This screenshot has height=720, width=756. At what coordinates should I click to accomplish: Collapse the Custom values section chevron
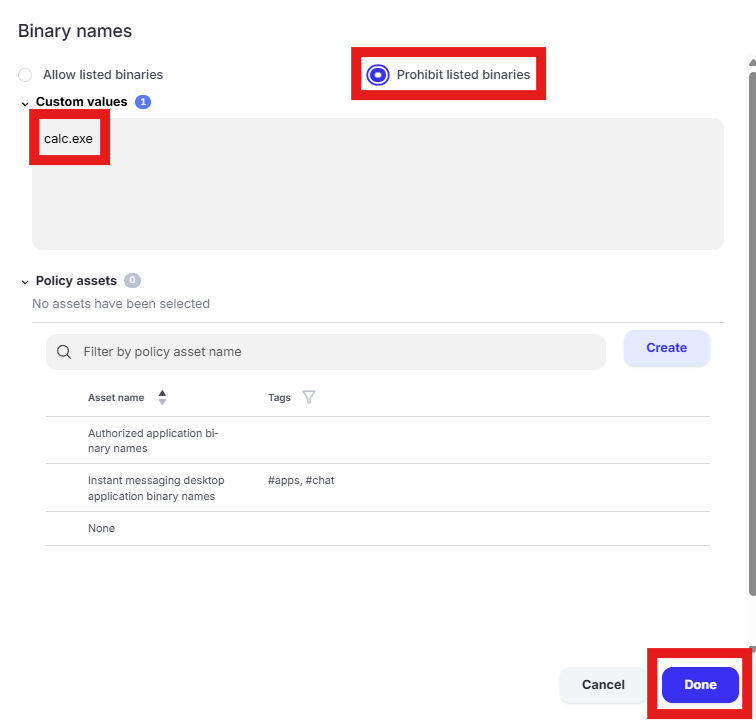pos(25,103)
